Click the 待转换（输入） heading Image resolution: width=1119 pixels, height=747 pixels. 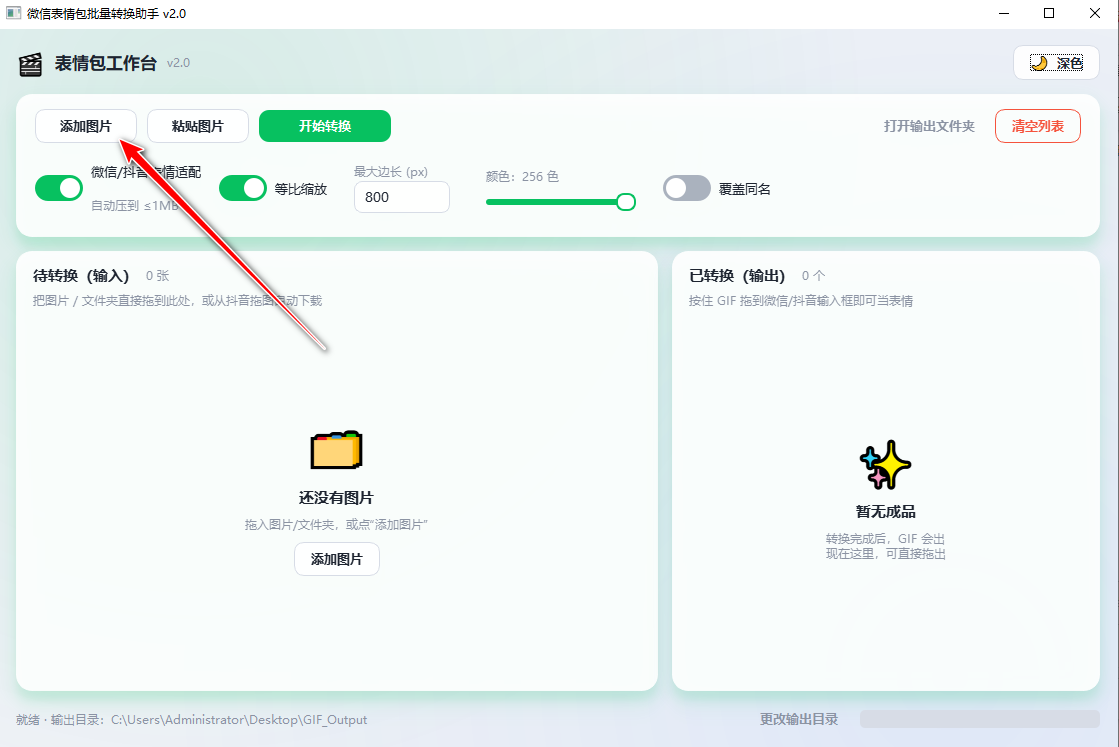click(x=81, y=276)
